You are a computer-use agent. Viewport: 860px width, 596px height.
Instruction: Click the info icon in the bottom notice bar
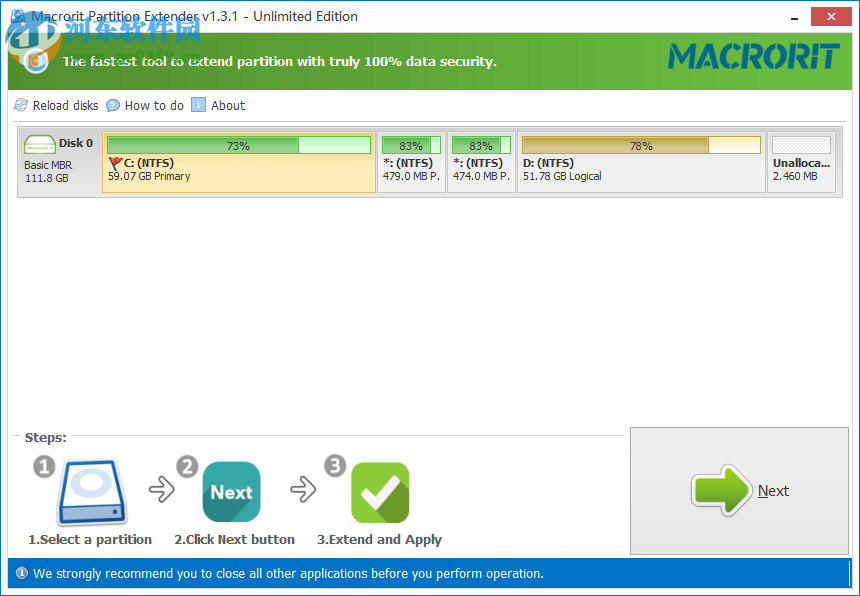(22, 574)
